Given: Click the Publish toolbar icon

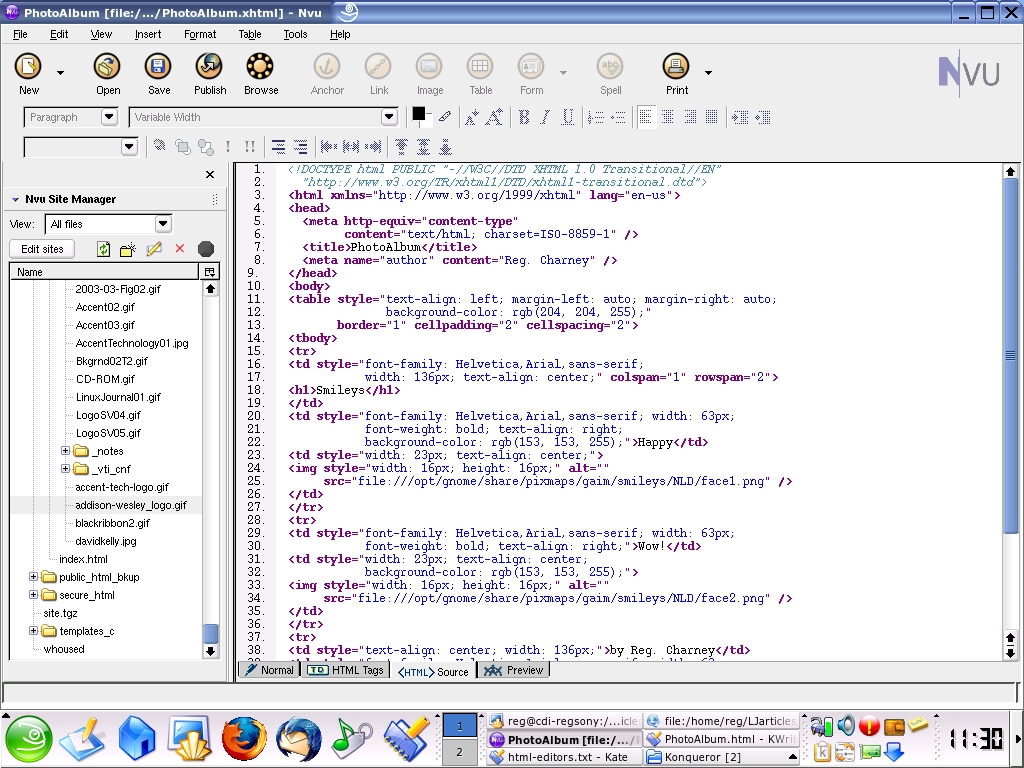Looking at the screenshot, I should click(x=209, y=68).
